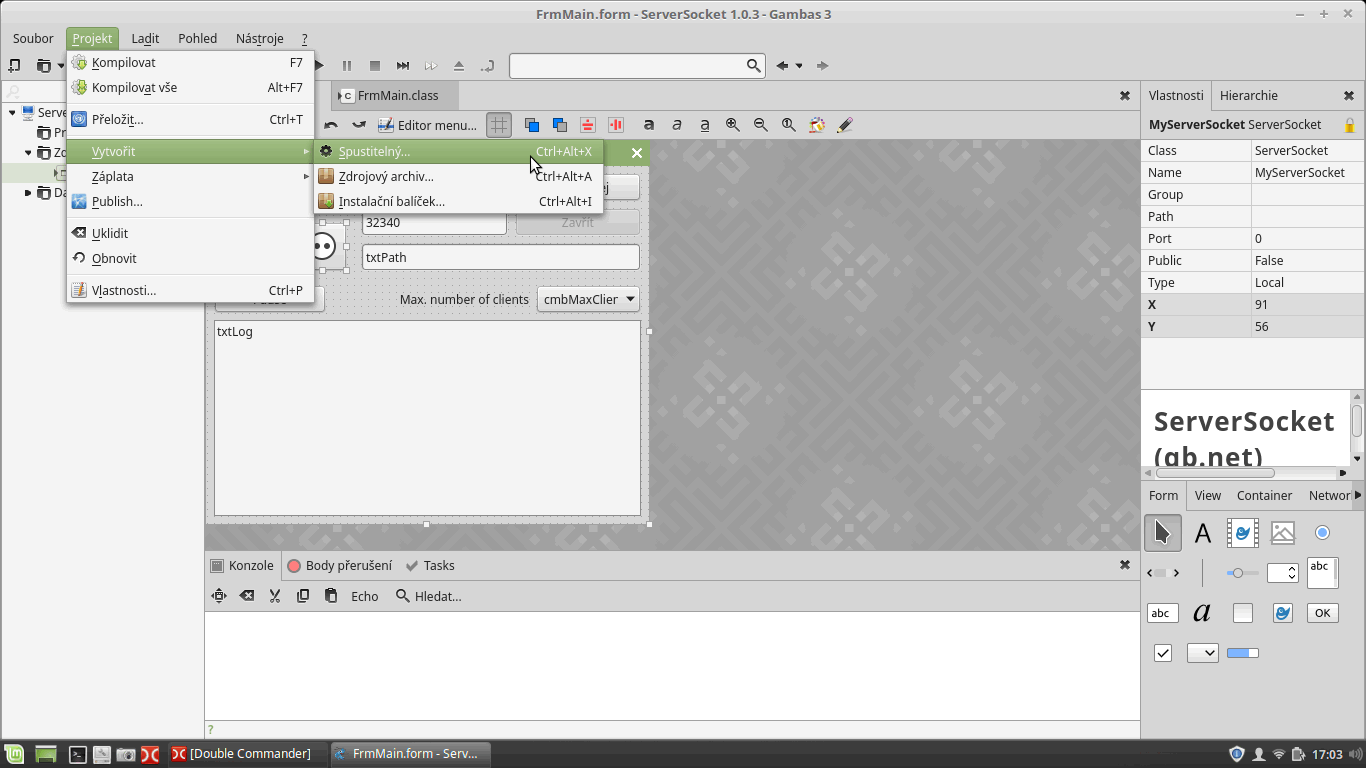Choose the PictureBox control in the toolbox
Screen dimensions: 1366x768
pos(1283,534)
